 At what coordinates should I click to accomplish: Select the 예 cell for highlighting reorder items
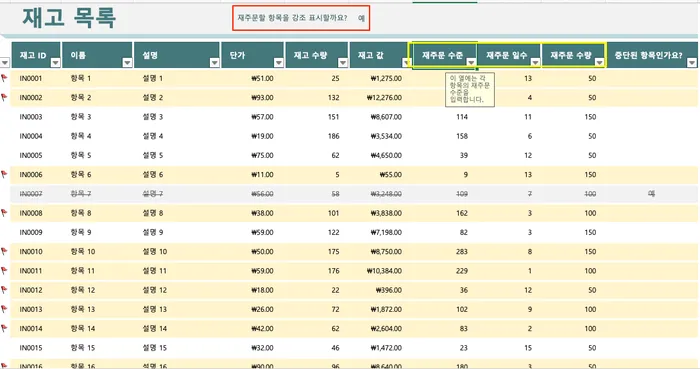(361, 18)
